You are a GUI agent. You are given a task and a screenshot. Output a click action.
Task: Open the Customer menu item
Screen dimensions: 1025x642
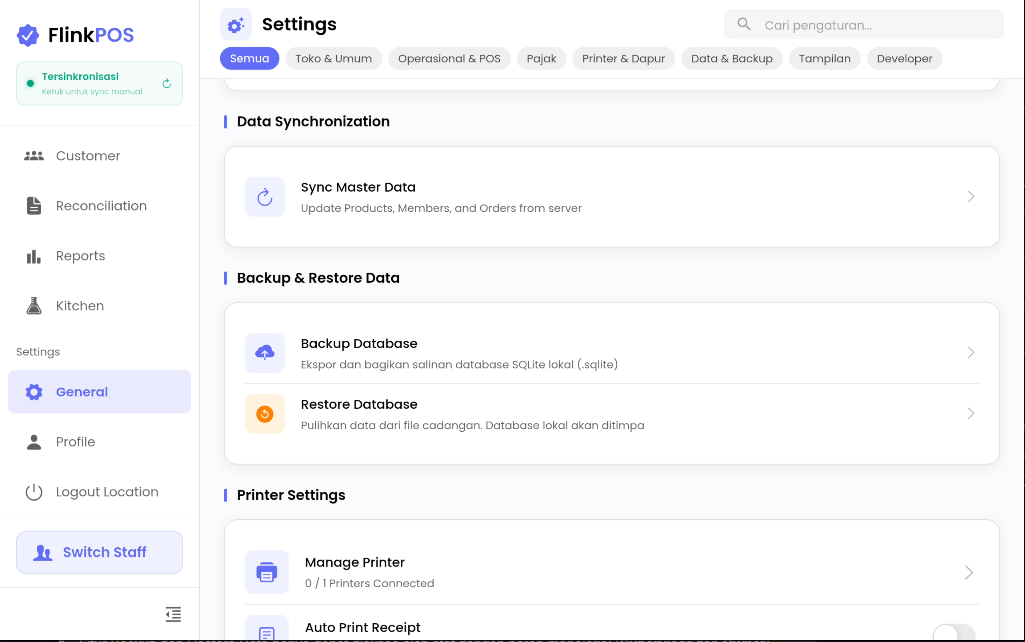99,156
